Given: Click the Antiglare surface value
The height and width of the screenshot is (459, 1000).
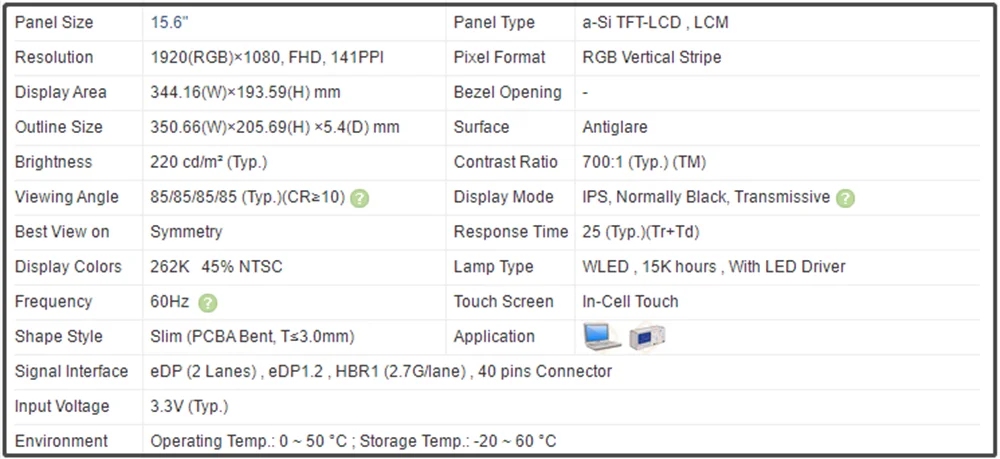Looking at the screenshot, I should 614,127.
